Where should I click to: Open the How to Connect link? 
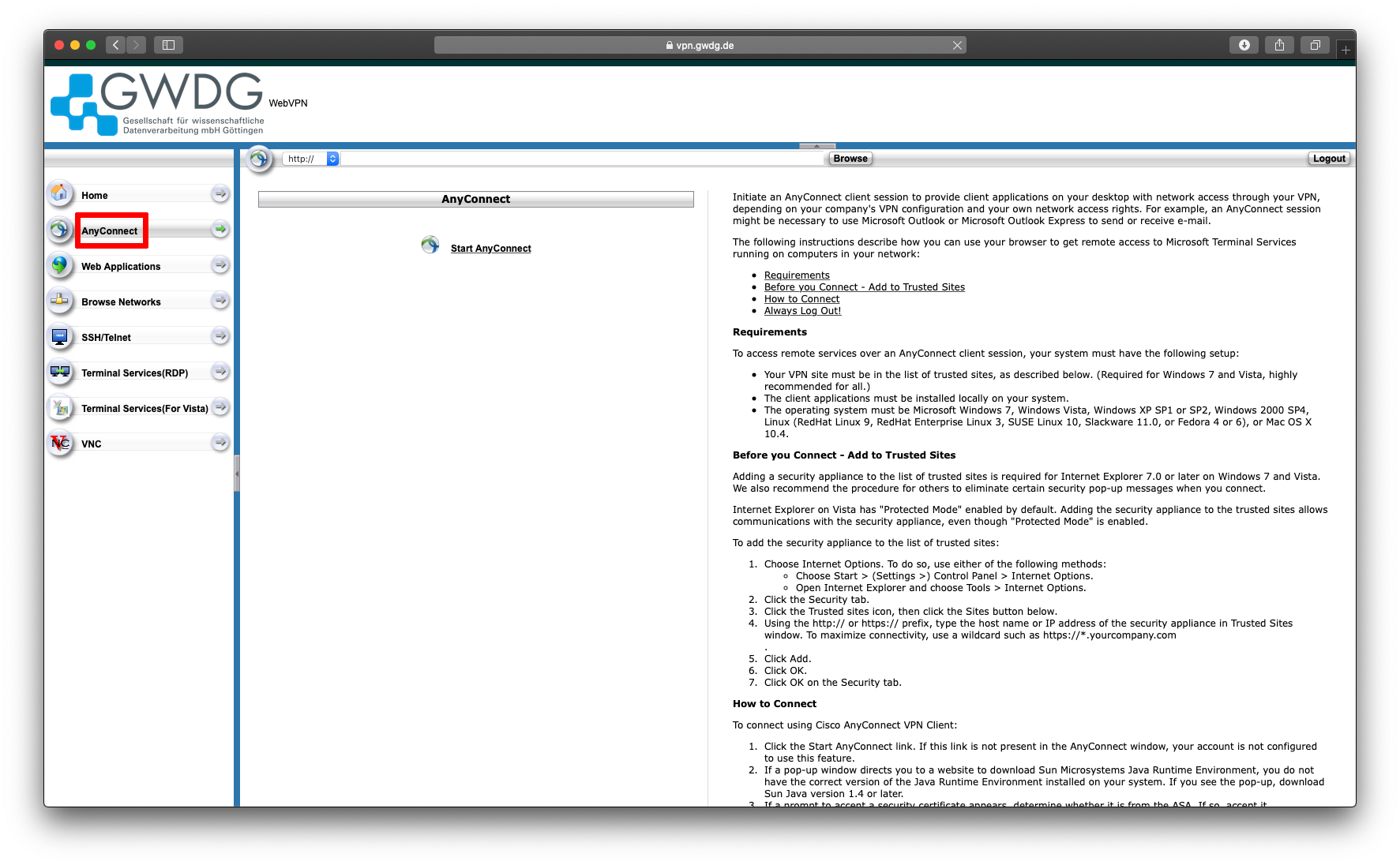coord(801,299)
